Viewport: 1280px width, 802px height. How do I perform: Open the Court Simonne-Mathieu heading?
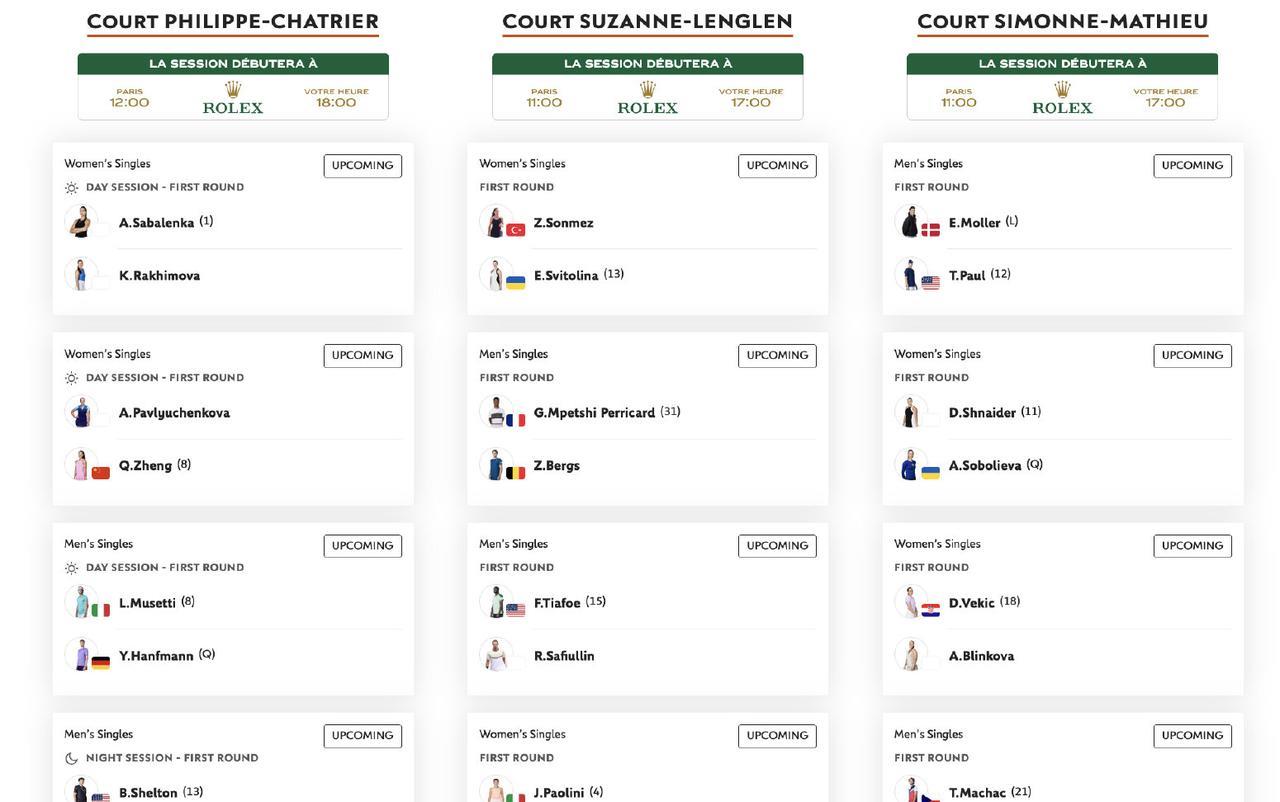point(1063,21)
